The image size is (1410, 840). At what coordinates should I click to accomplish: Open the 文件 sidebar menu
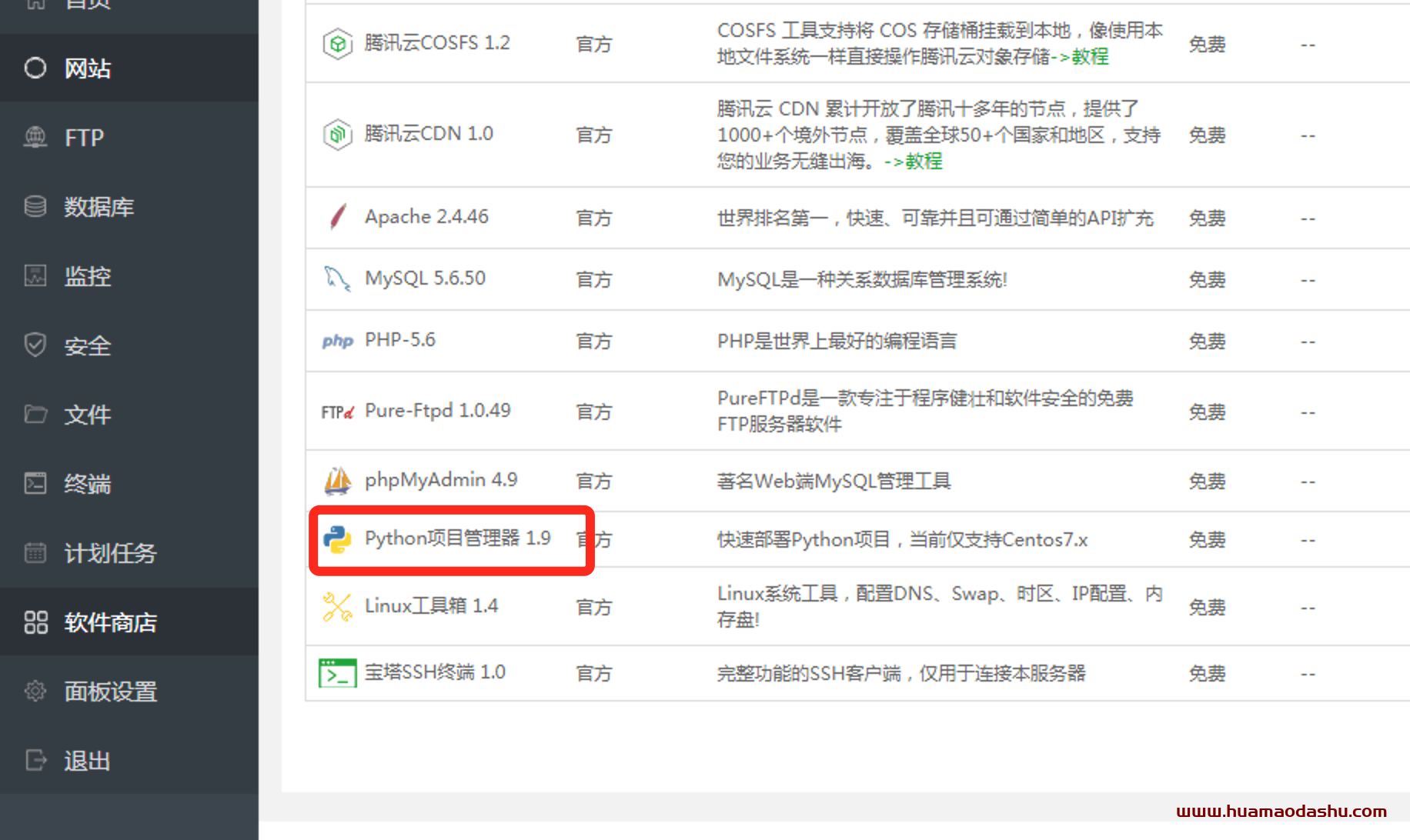click(x=129, y=414)
